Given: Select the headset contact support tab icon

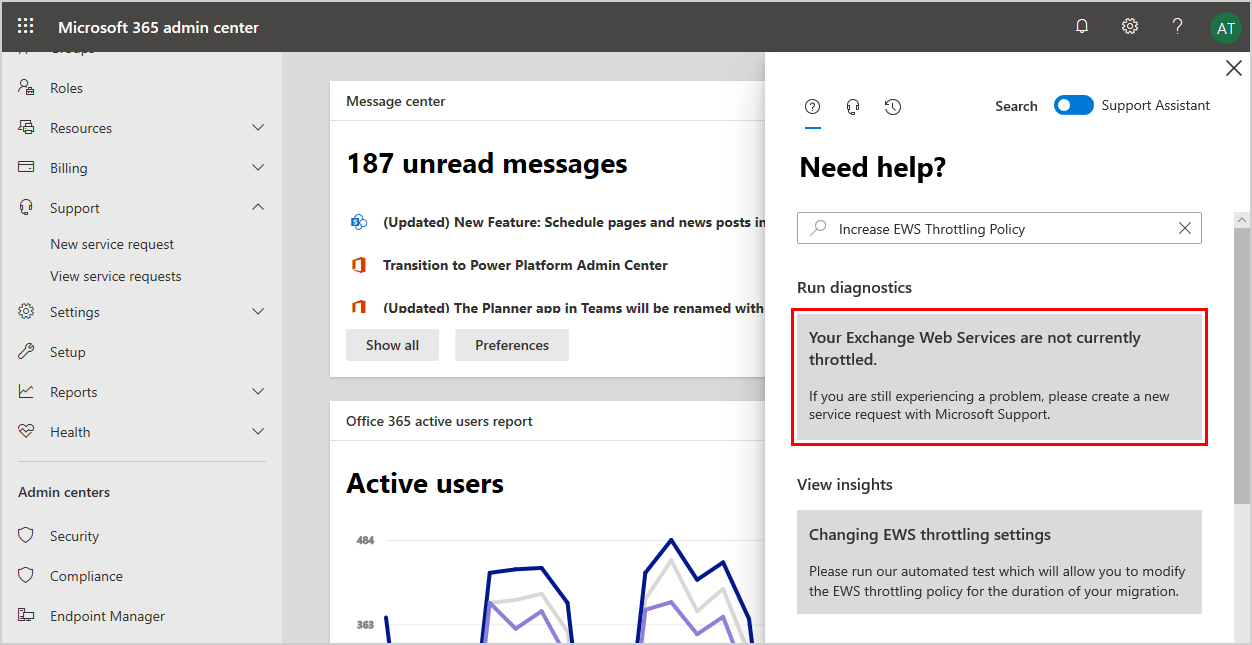Looking at the screenshot, I should pos(853,107).
